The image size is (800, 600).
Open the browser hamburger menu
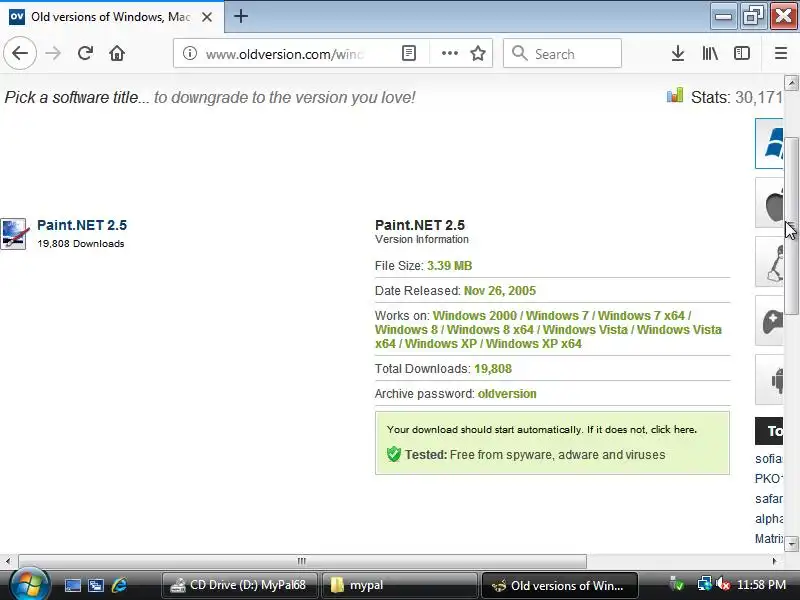tap(781, 53)
